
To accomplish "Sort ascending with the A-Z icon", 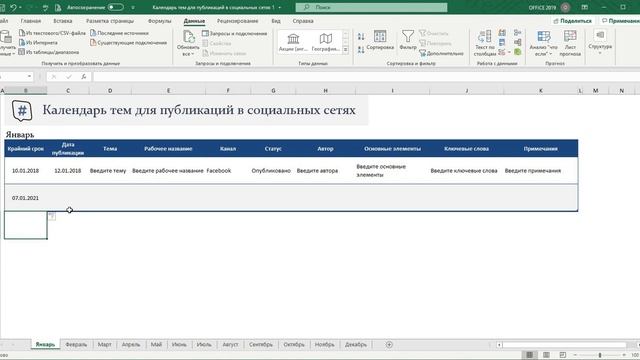I will (x=361, y=37).
